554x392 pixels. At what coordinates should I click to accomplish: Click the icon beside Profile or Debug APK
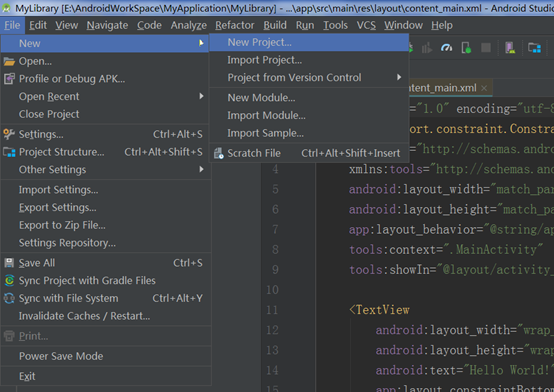pos(9,78)
